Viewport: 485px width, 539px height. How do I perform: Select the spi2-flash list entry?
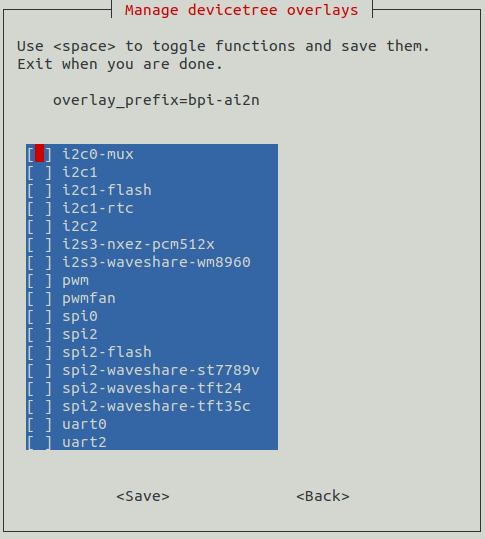[152, 352]
